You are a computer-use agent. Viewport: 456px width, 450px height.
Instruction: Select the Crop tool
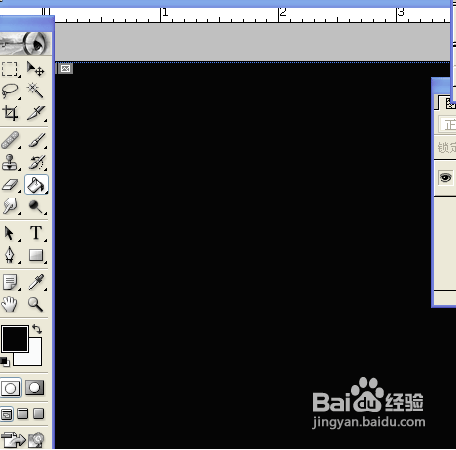(10, 113)
